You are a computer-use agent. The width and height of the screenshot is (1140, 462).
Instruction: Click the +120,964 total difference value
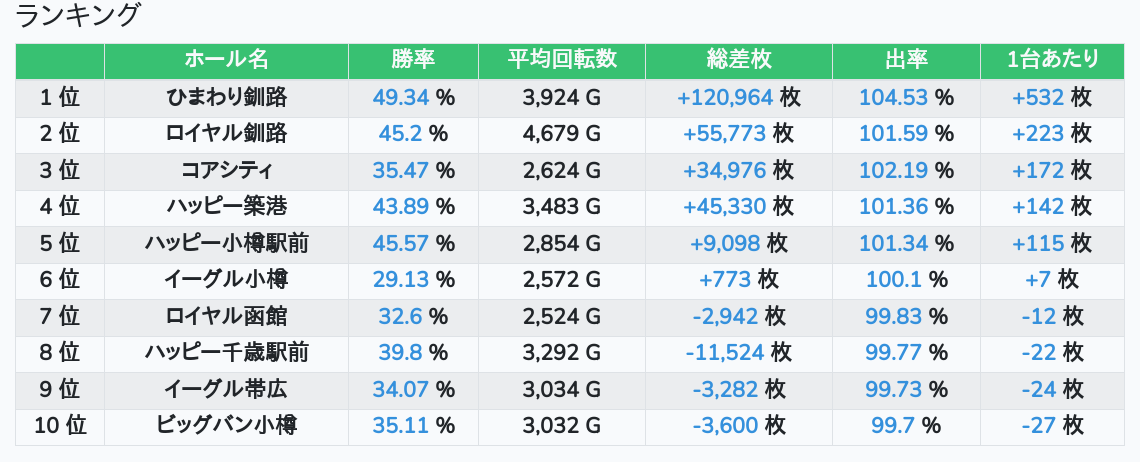coord(725,98)
